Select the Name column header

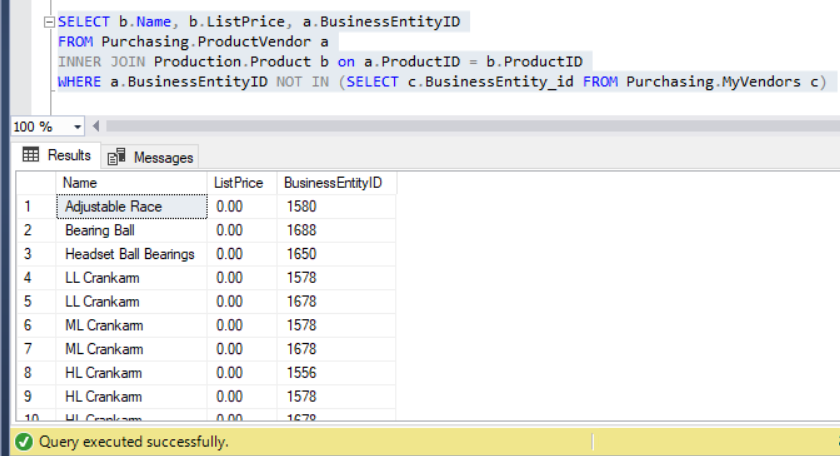(x=131, y=183)
